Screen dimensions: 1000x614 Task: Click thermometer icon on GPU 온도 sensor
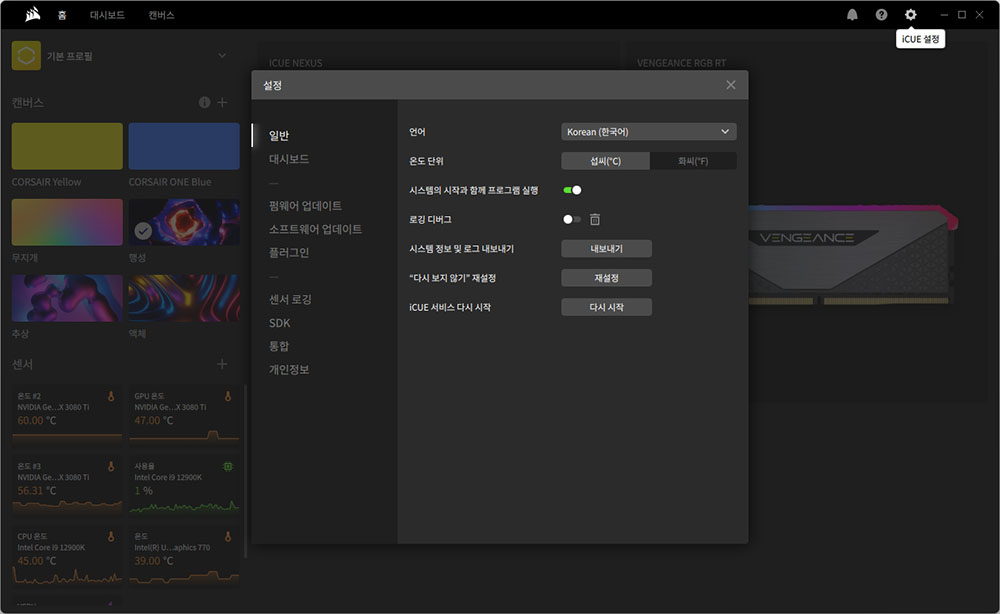coord(228,397)
